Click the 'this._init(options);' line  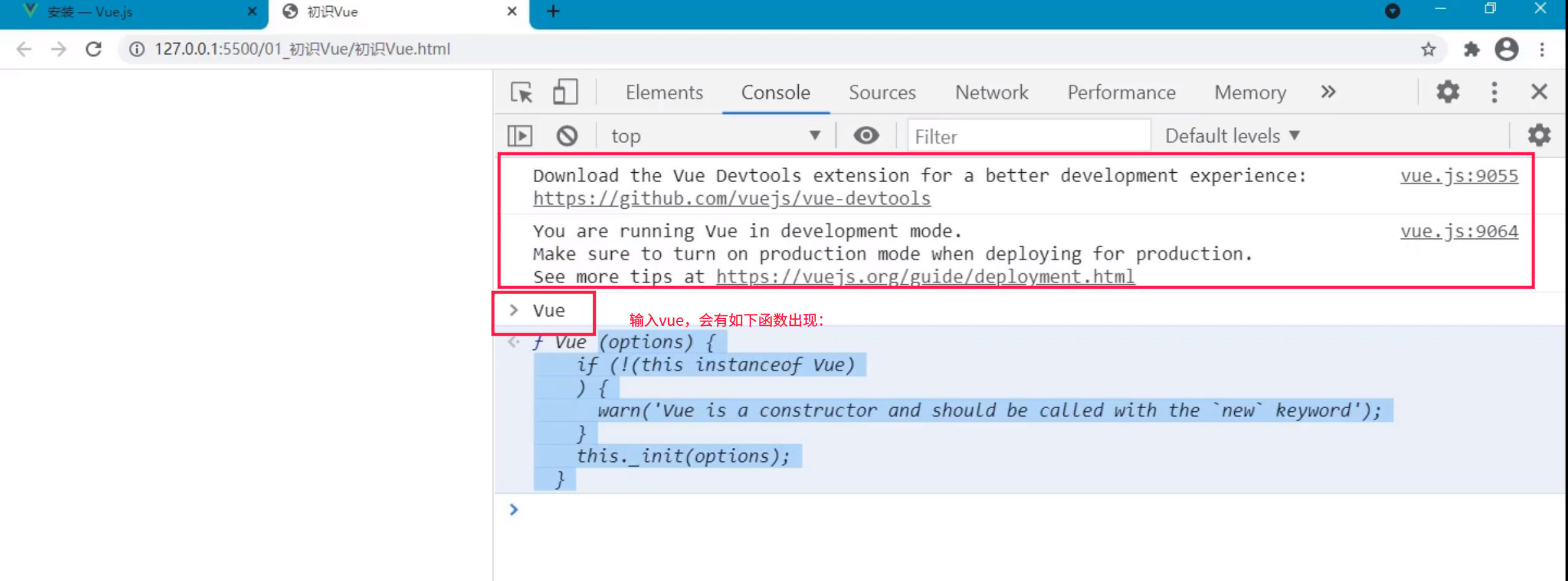[x=682, y=456]
